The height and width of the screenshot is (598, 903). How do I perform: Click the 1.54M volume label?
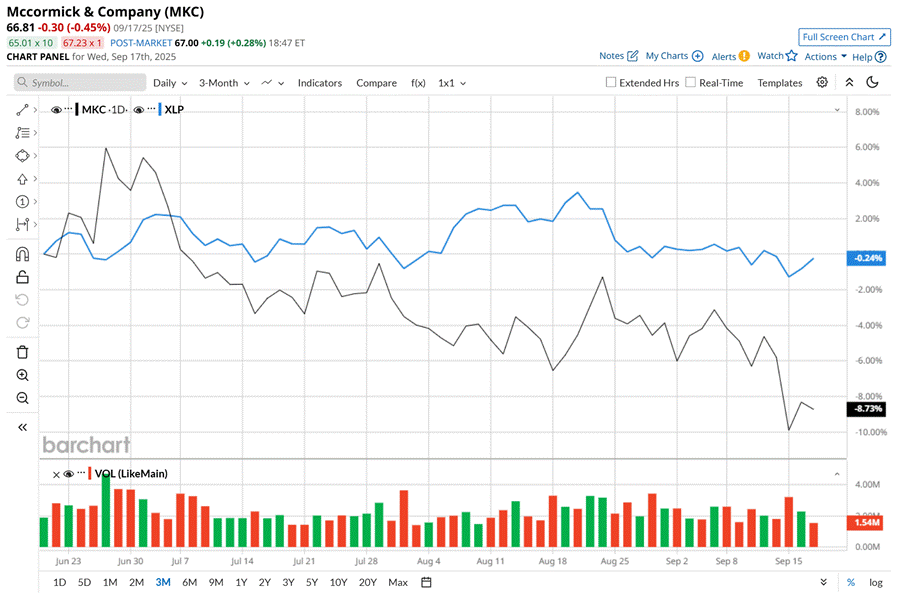866,523
